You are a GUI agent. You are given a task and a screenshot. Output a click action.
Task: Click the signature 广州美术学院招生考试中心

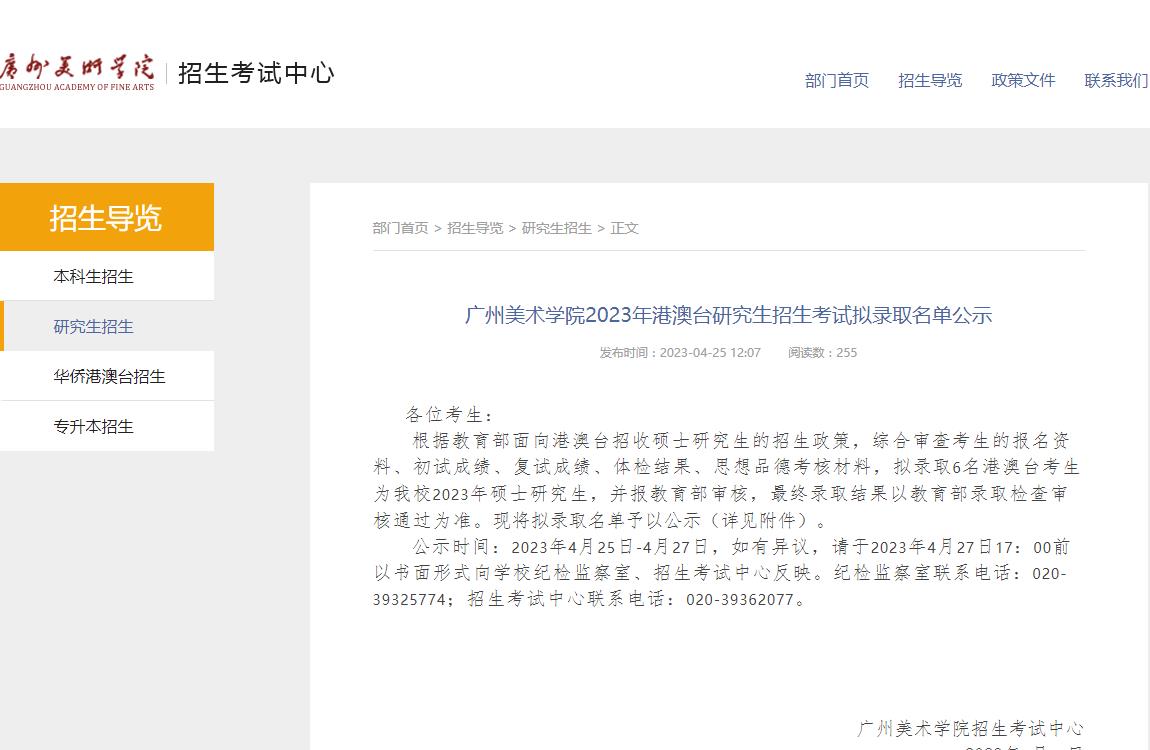(970, 729)
